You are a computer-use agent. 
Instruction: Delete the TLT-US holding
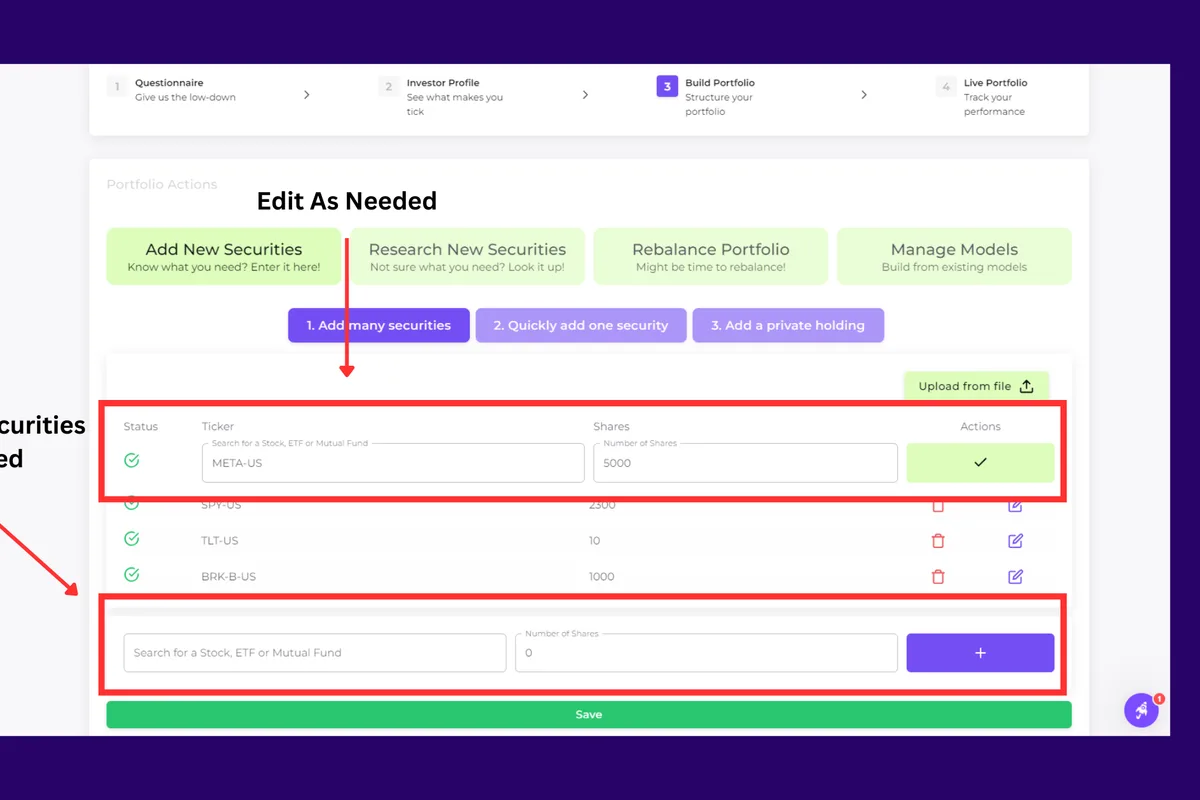coord(938,540)
